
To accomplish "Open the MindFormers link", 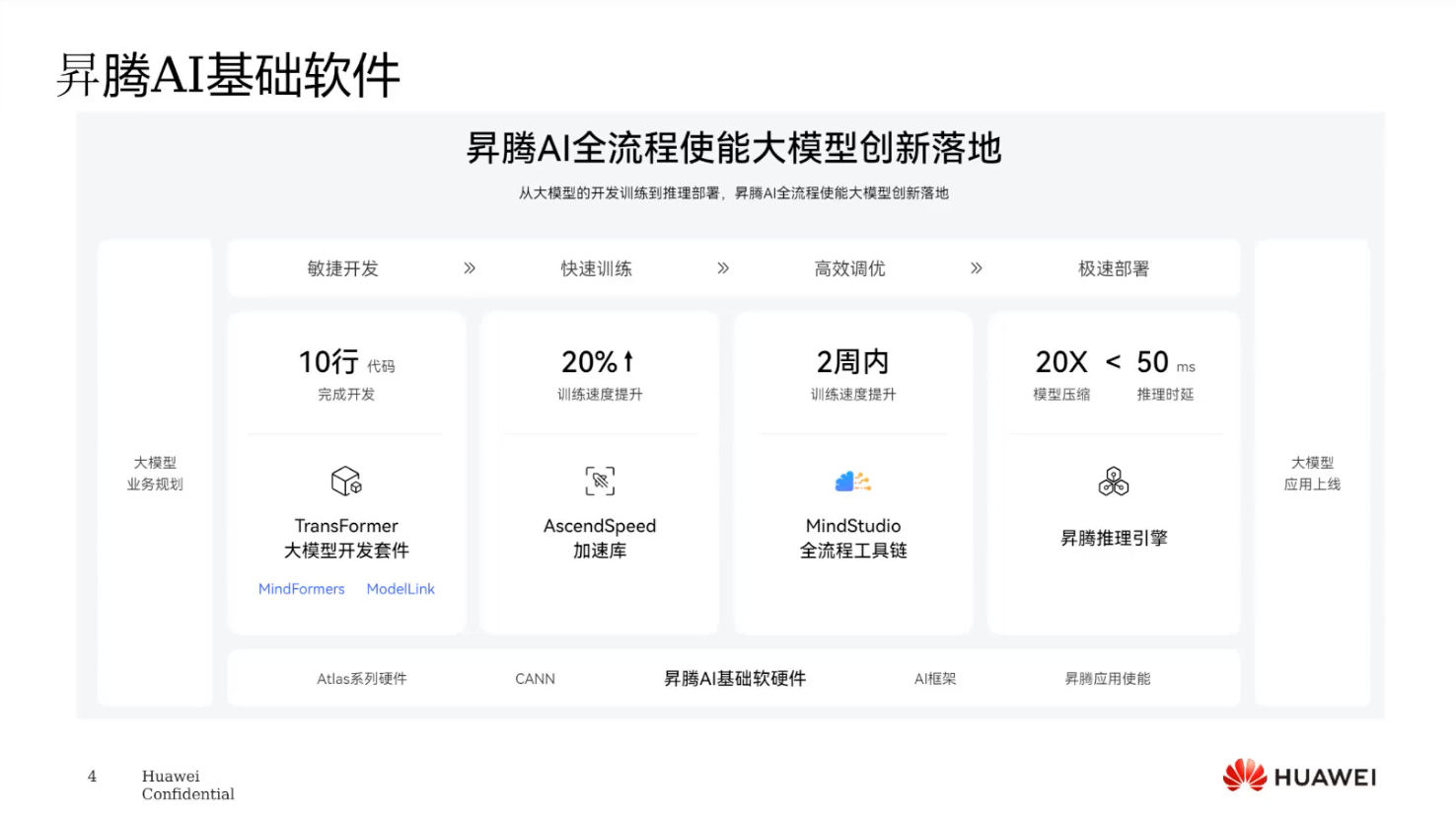I will coord(302,589).
